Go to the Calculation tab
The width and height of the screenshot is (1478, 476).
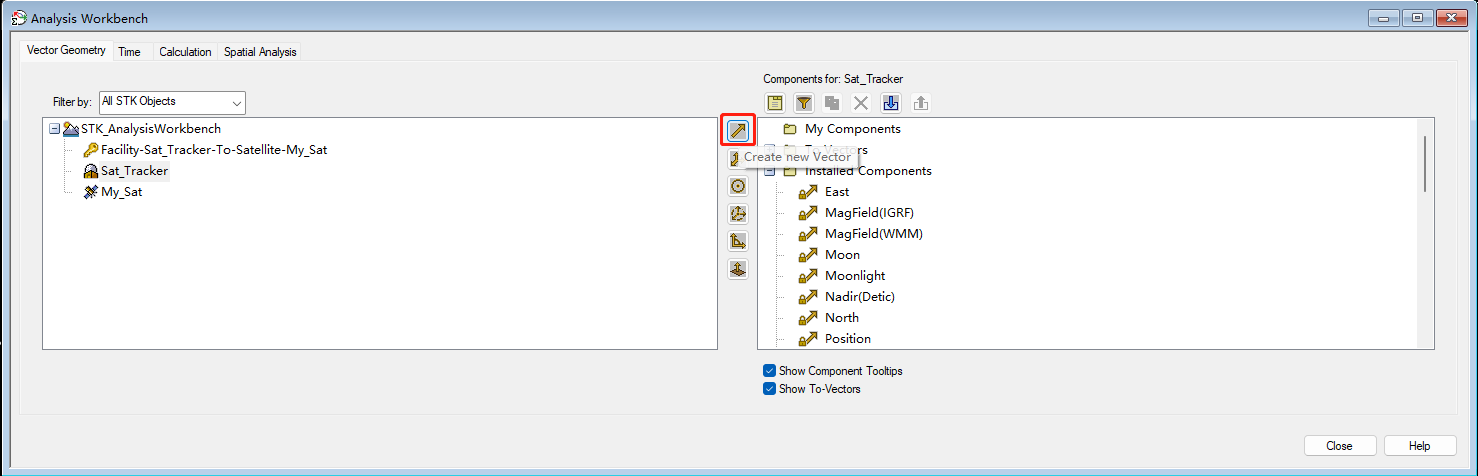coord(185,52)
